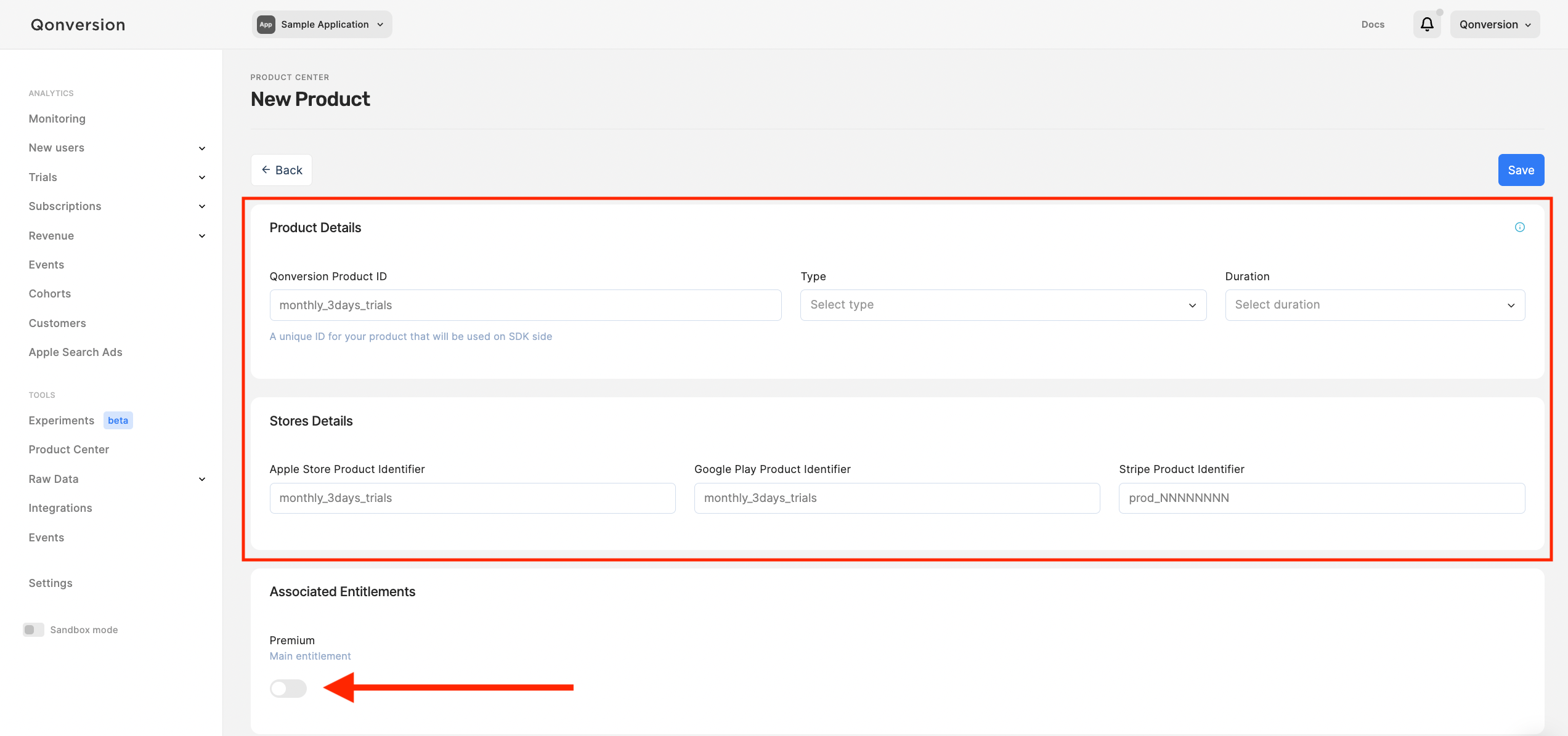Enable the Premium entitlement toggle
This screenshot has width=1568, height=736.
tap(288, 688)
